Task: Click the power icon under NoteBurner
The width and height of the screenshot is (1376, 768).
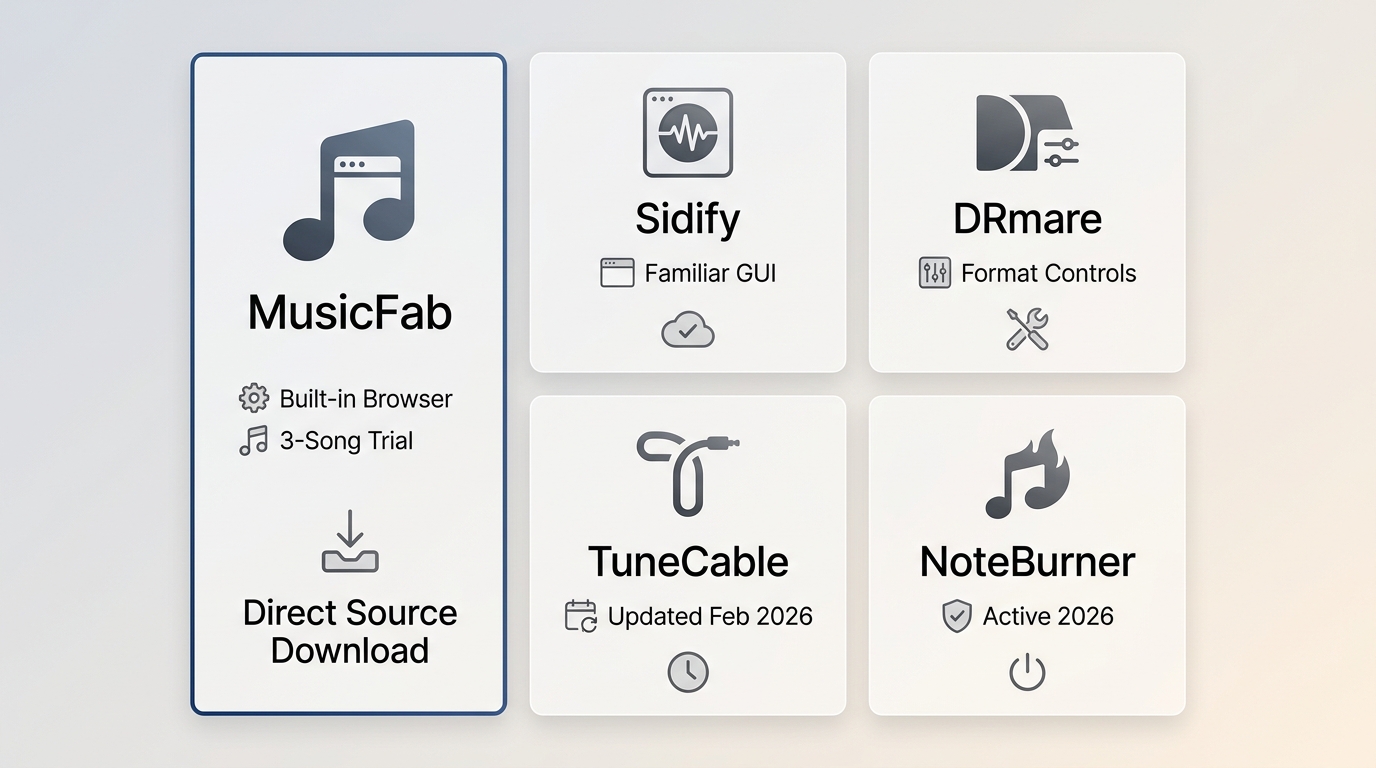Action: (1027, 673)
